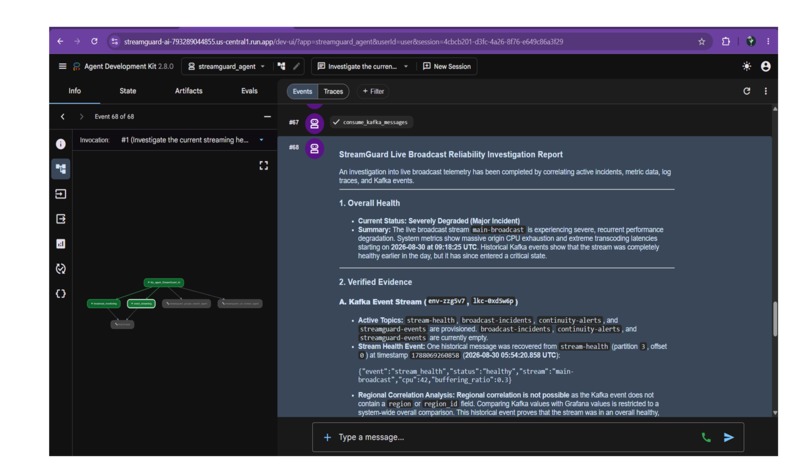This screenshot has height=474, width=806.
Task: Go to the next event
Action: (81, 117)
